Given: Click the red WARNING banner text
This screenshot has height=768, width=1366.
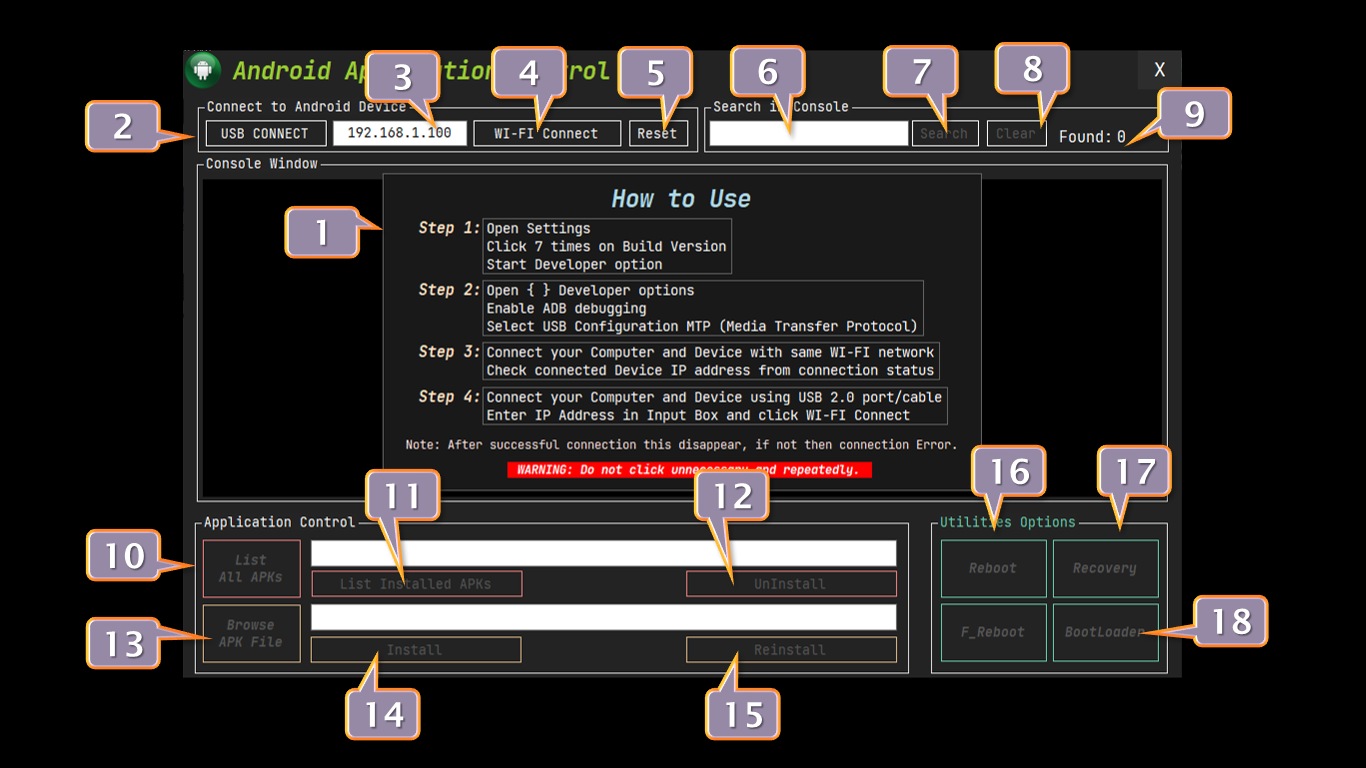Looking at the screenshot, I should (689, 469).
